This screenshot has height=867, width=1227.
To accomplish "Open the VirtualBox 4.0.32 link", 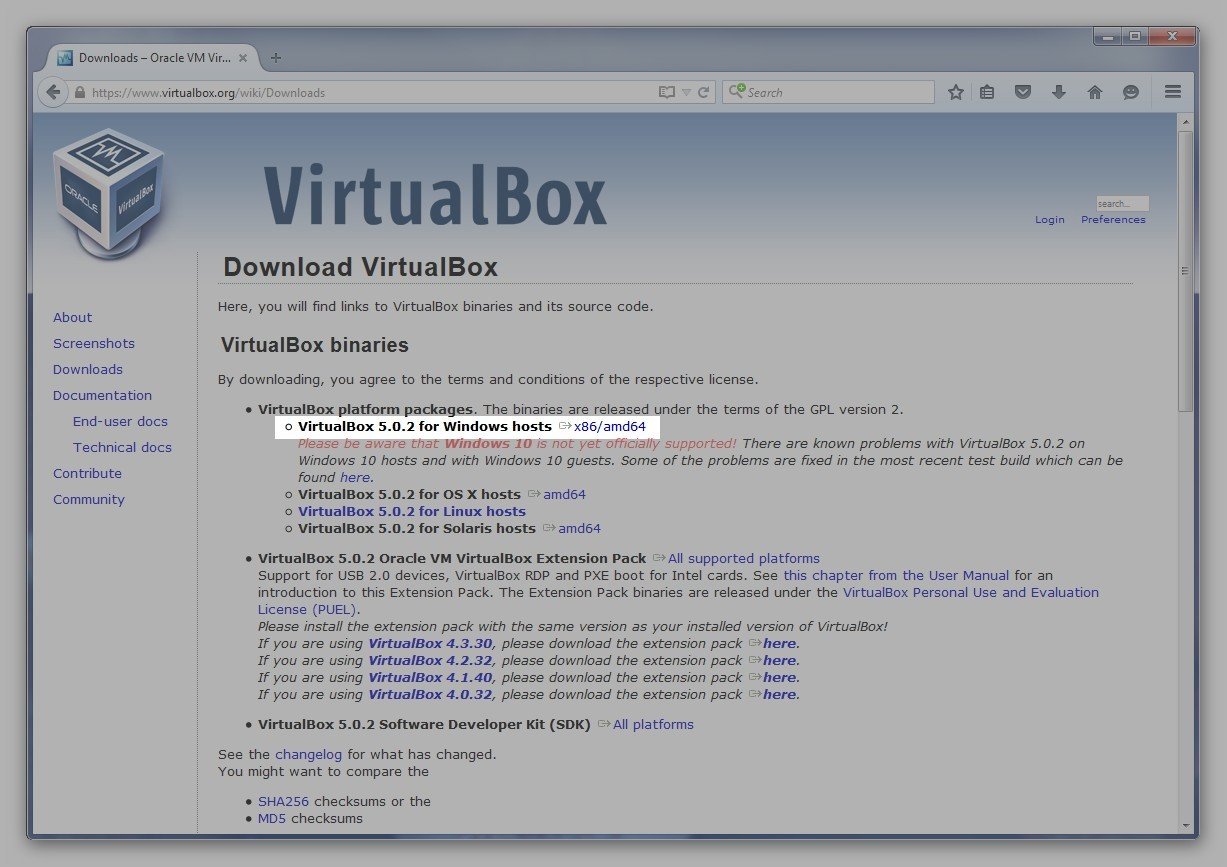I will [x=431, y=694].
